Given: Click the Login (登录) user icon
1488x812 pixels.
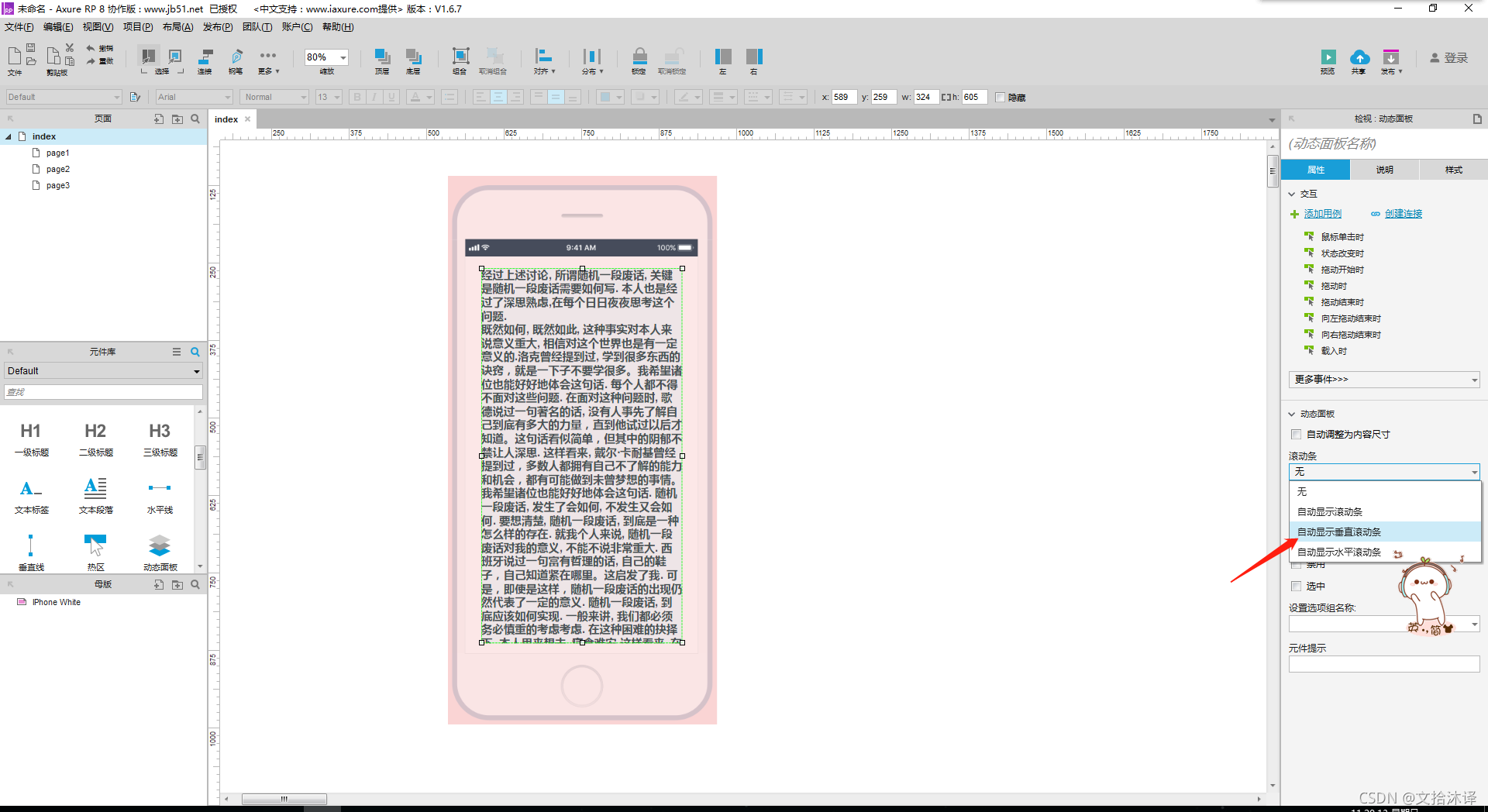Looking at the screenshot, I should click(x=1435, y=58).
